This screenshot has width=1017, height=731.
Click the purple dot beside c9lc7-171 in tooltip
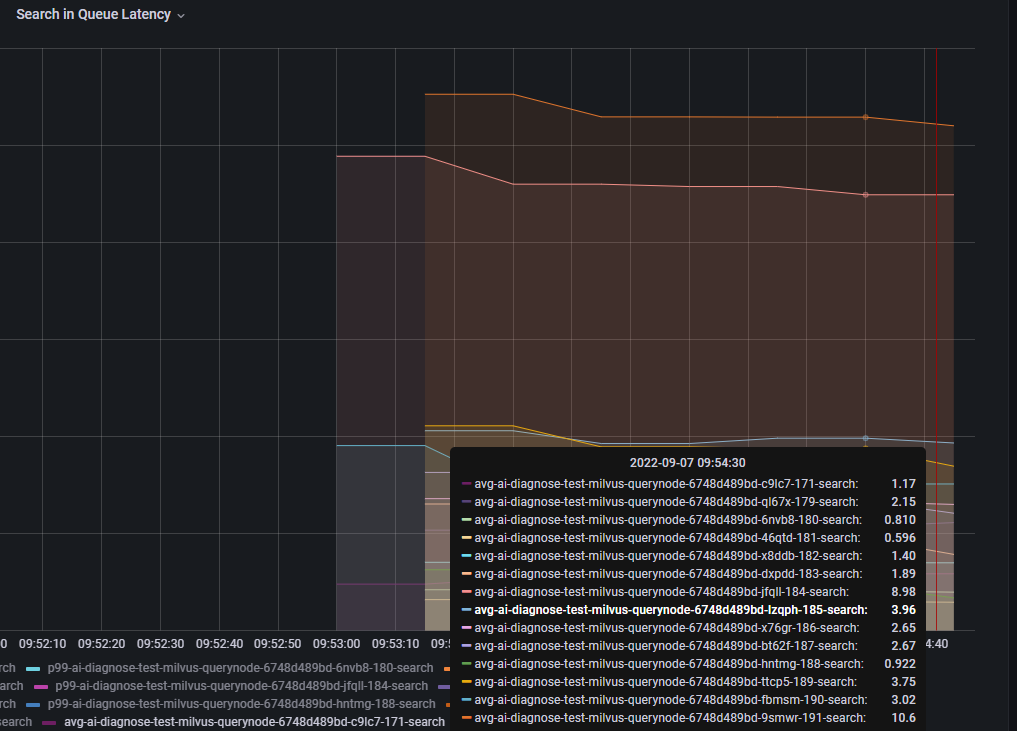pos(466,483)
